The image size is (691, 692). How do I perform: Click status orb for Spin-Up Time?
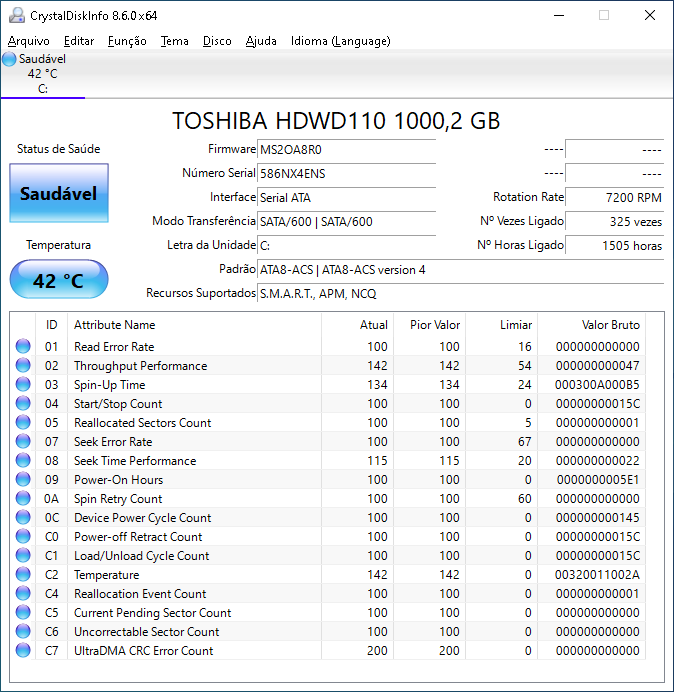coord(23,384)
